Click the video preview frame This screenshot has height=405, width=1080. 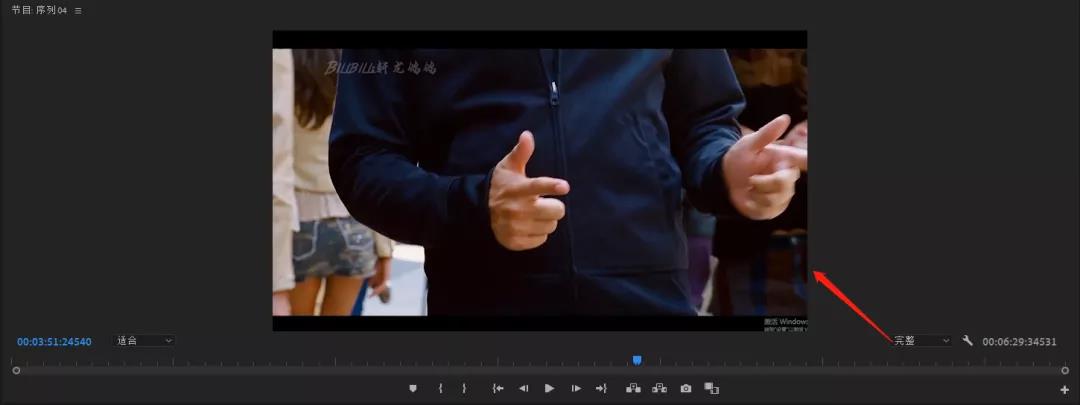coord(540,180)
